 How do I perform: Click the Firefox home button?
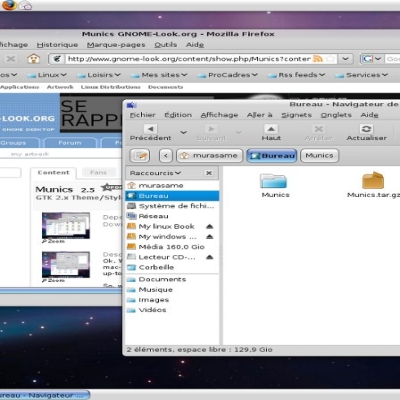pos(34,59)
